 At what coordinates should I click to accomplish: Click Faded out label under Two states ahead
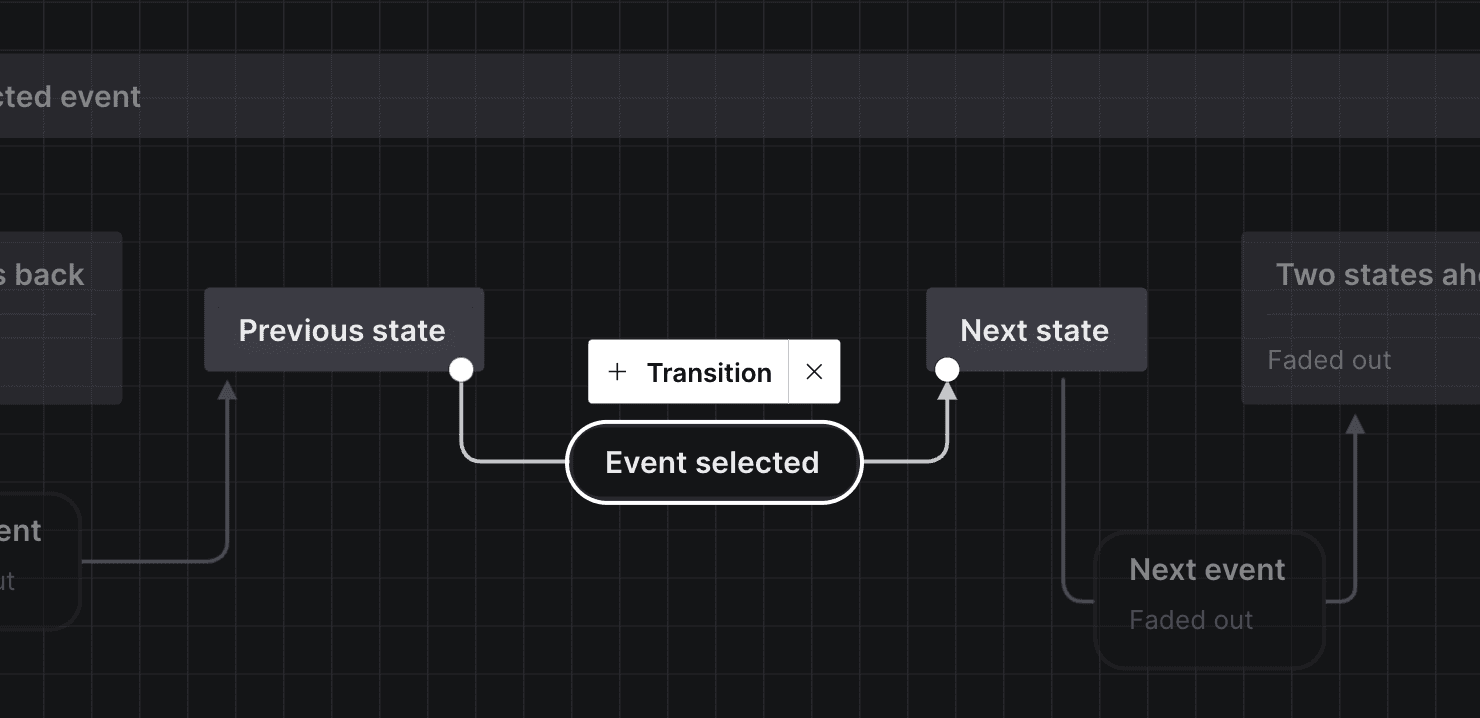(x=1329, y=359)
